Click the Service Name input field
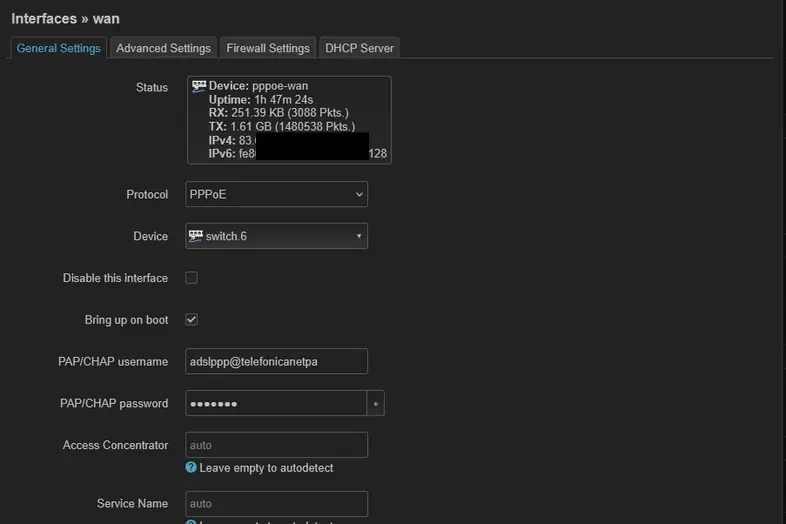The width and height of the screenshot is (786, 524). [276, 503]
